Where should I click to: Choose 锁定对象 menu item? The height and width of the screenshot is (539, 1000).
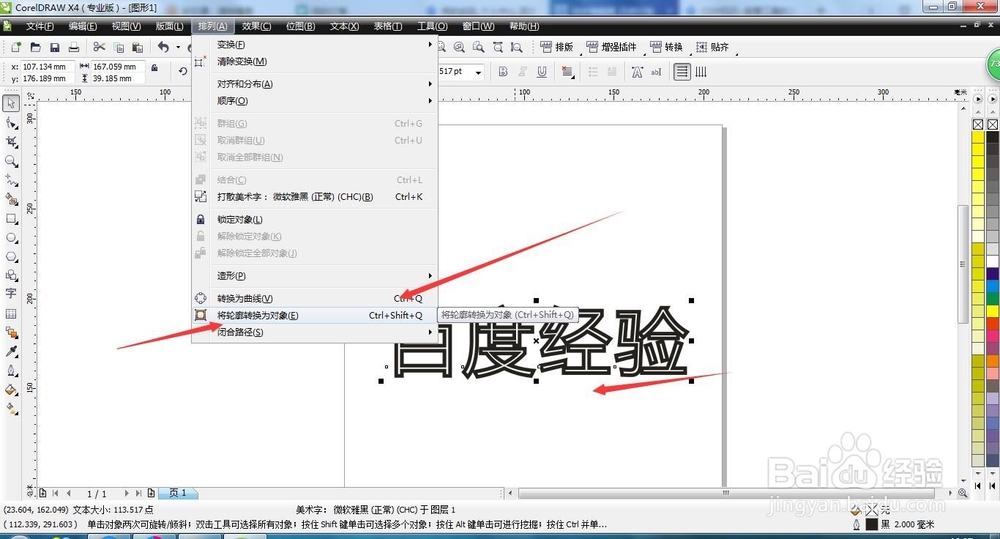(x=314, y=219)
